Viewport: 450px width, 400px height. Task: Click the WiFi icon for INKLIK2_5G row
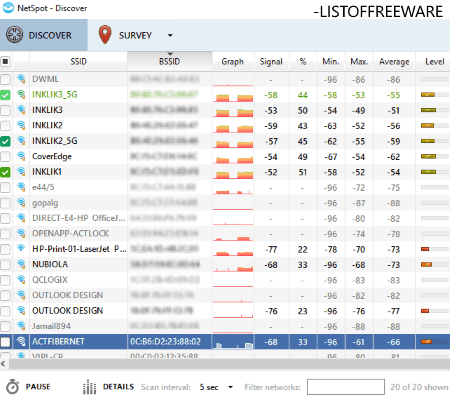(x=21, y=141)
